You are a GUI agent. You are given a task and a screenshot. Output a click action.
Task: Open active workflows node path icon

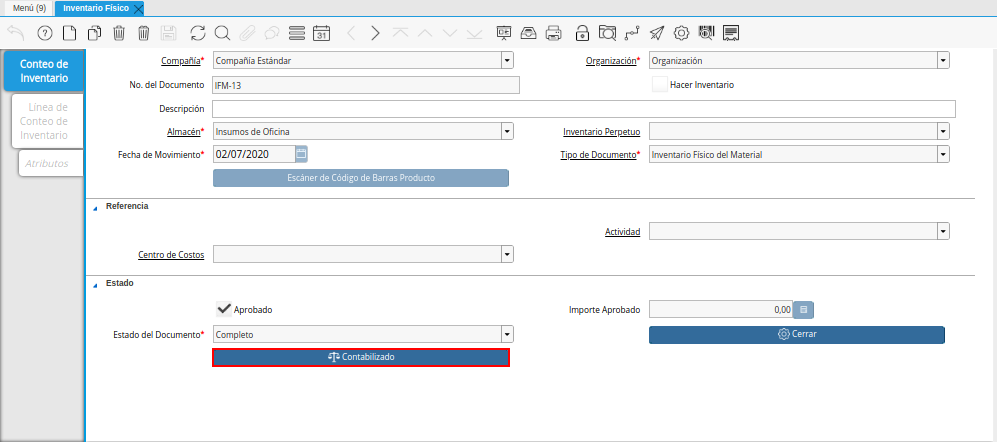[x=633, y=33]
